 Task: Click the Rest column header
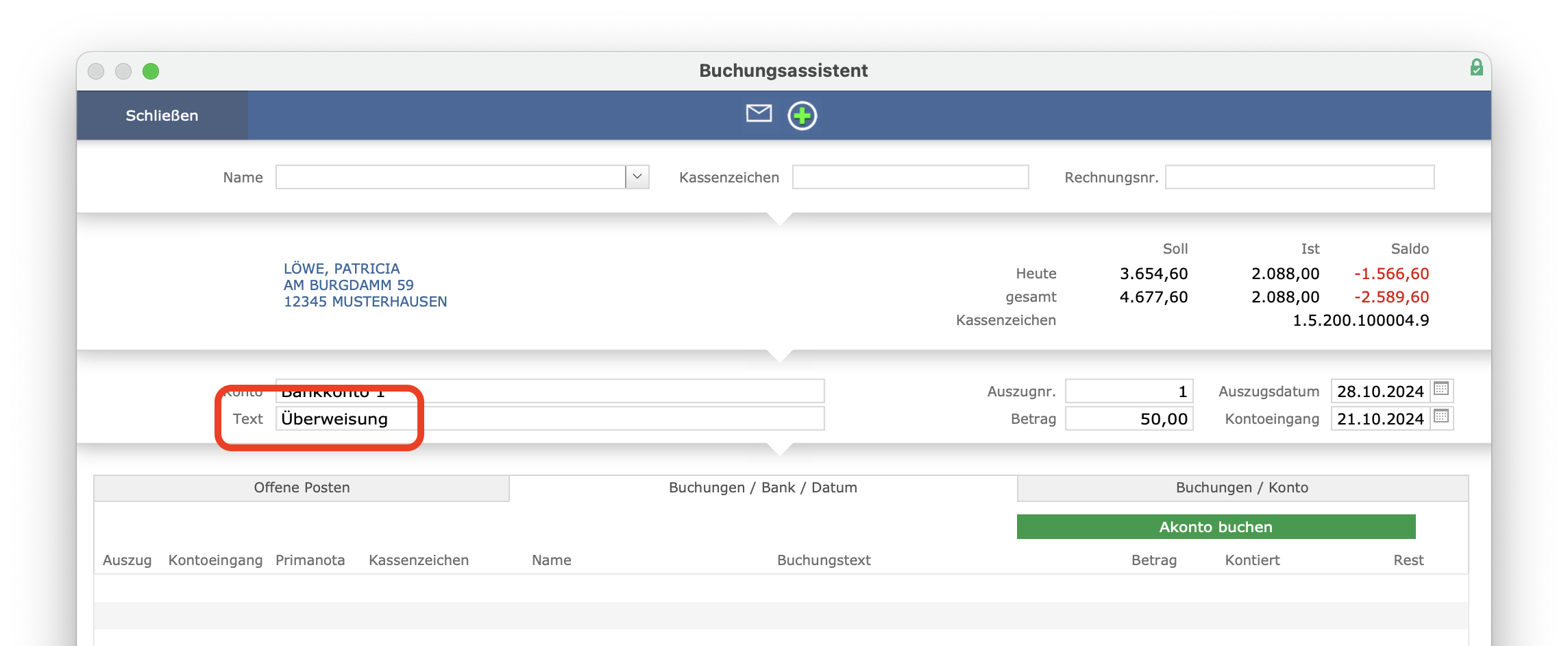point(1408,560)
